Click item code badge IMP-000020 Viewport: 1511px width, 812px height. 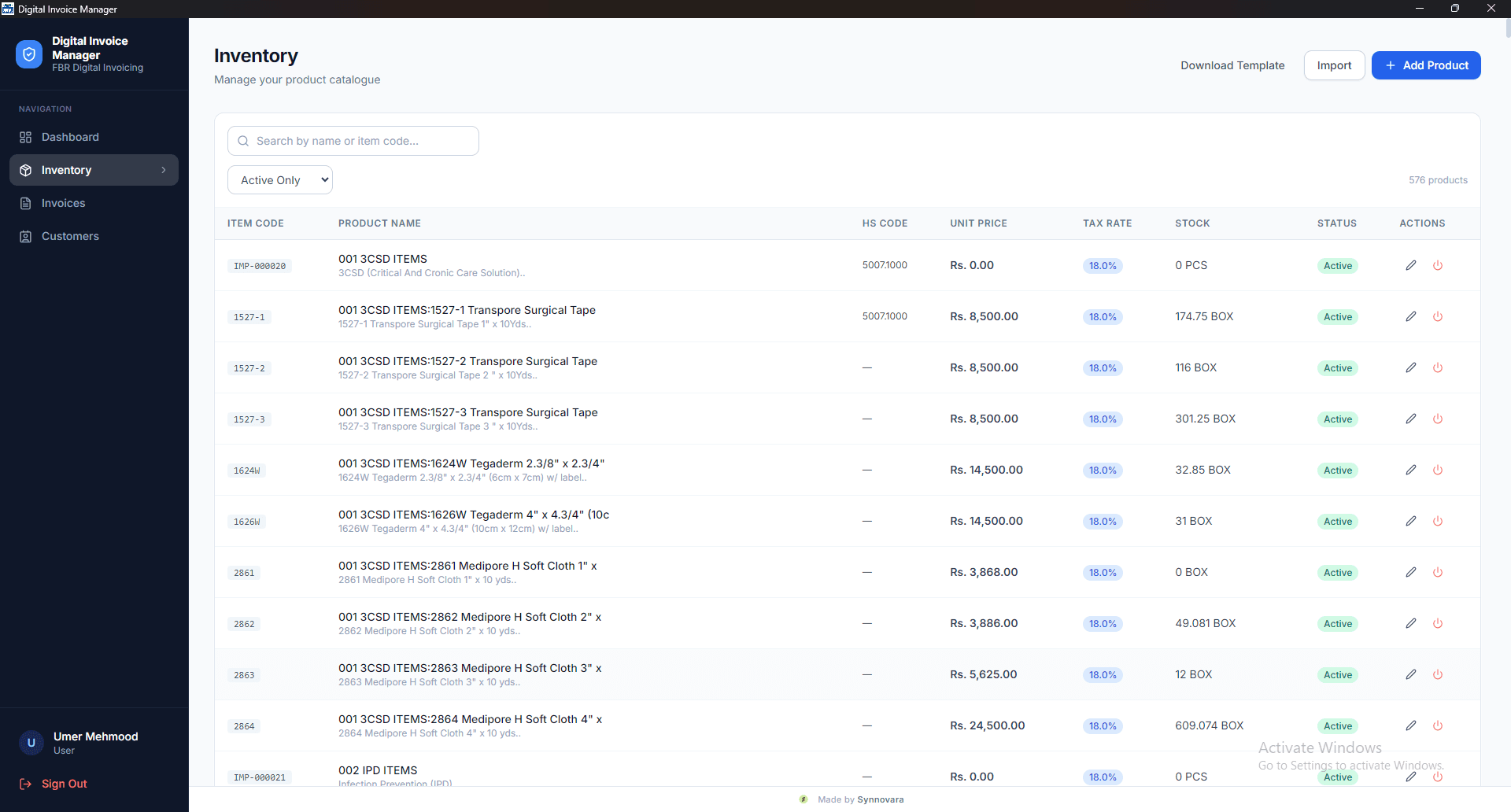point(260,266)
